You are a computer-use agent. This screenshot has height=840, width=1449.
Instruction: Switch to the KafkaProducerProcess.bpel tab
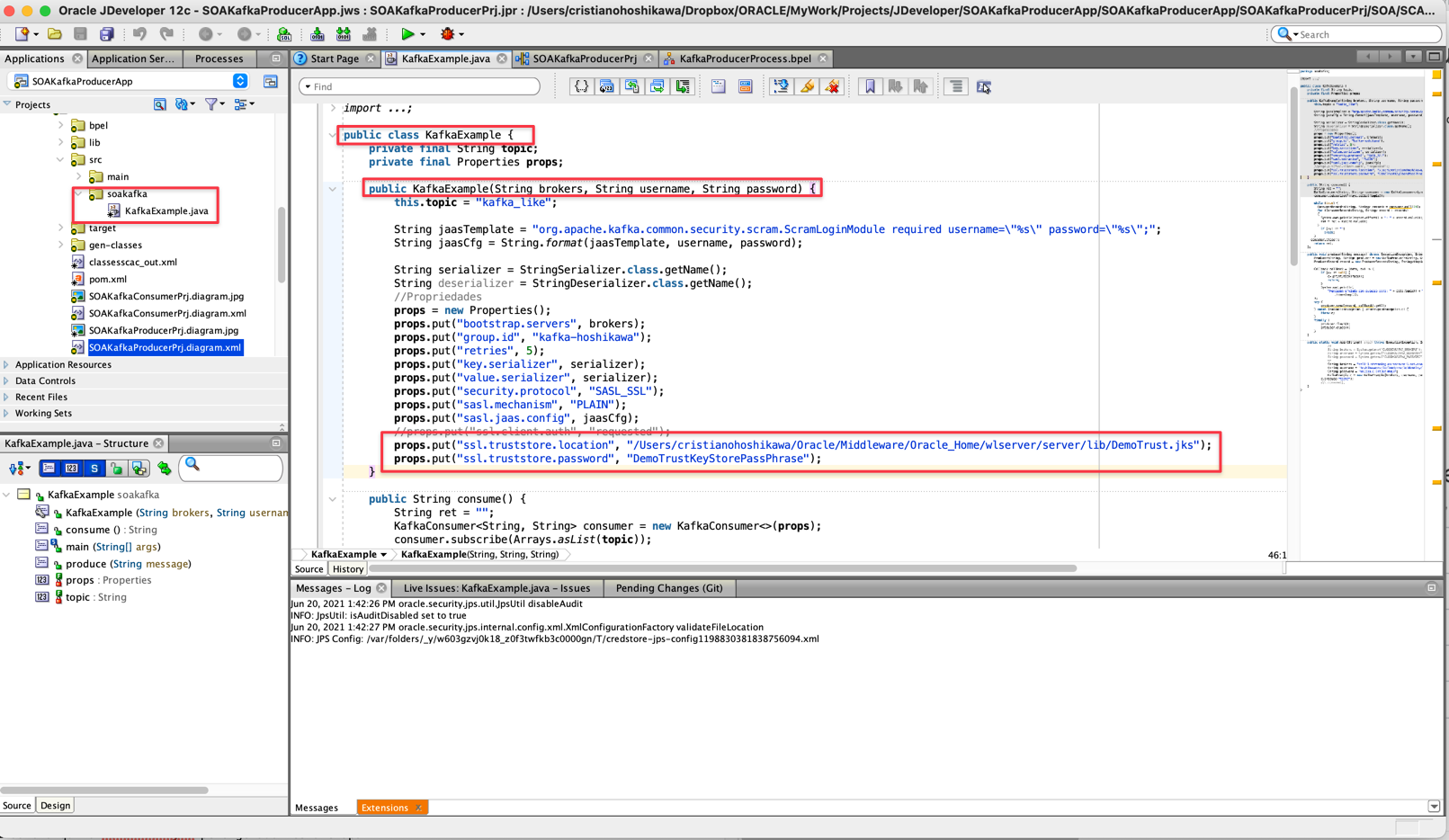[x=745, y=58]
